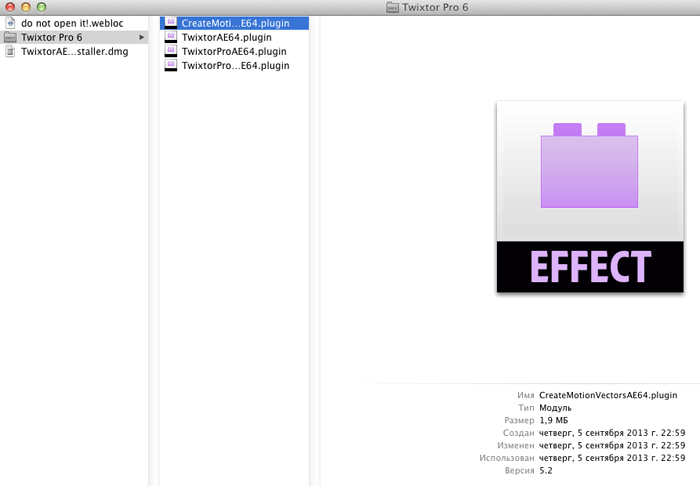This screenshot has height=486, width=700.
Task: Select TwixtorAE...staller.dmg file
Action: (x=75, y=52)
